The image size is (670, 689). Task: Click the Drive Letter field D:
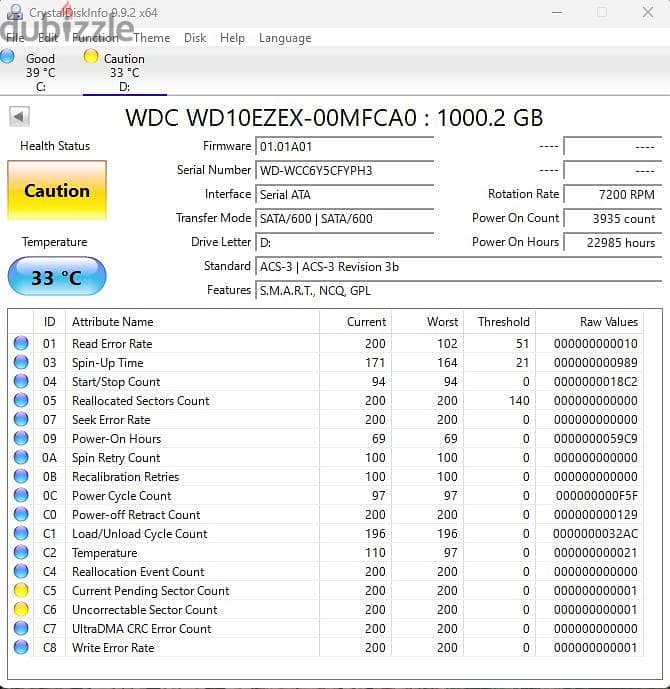click(344, 243)
